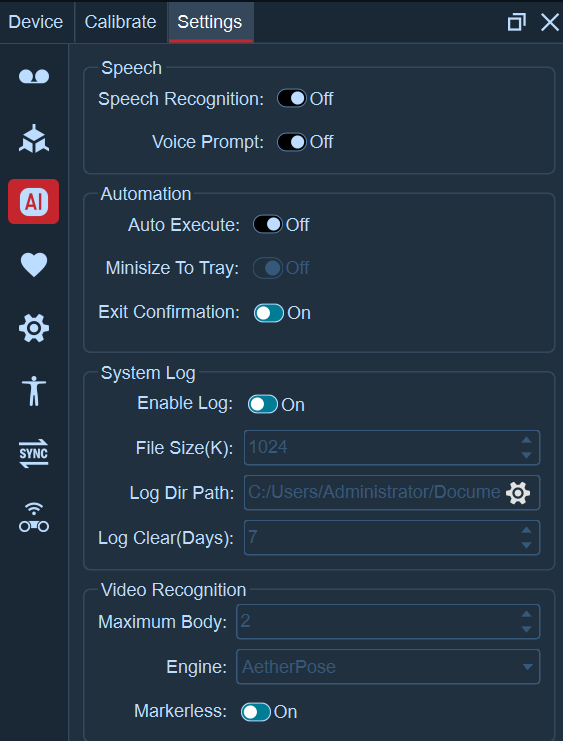
Task: Enable the Speech Recognition toggle
Action: pos(292,99)
